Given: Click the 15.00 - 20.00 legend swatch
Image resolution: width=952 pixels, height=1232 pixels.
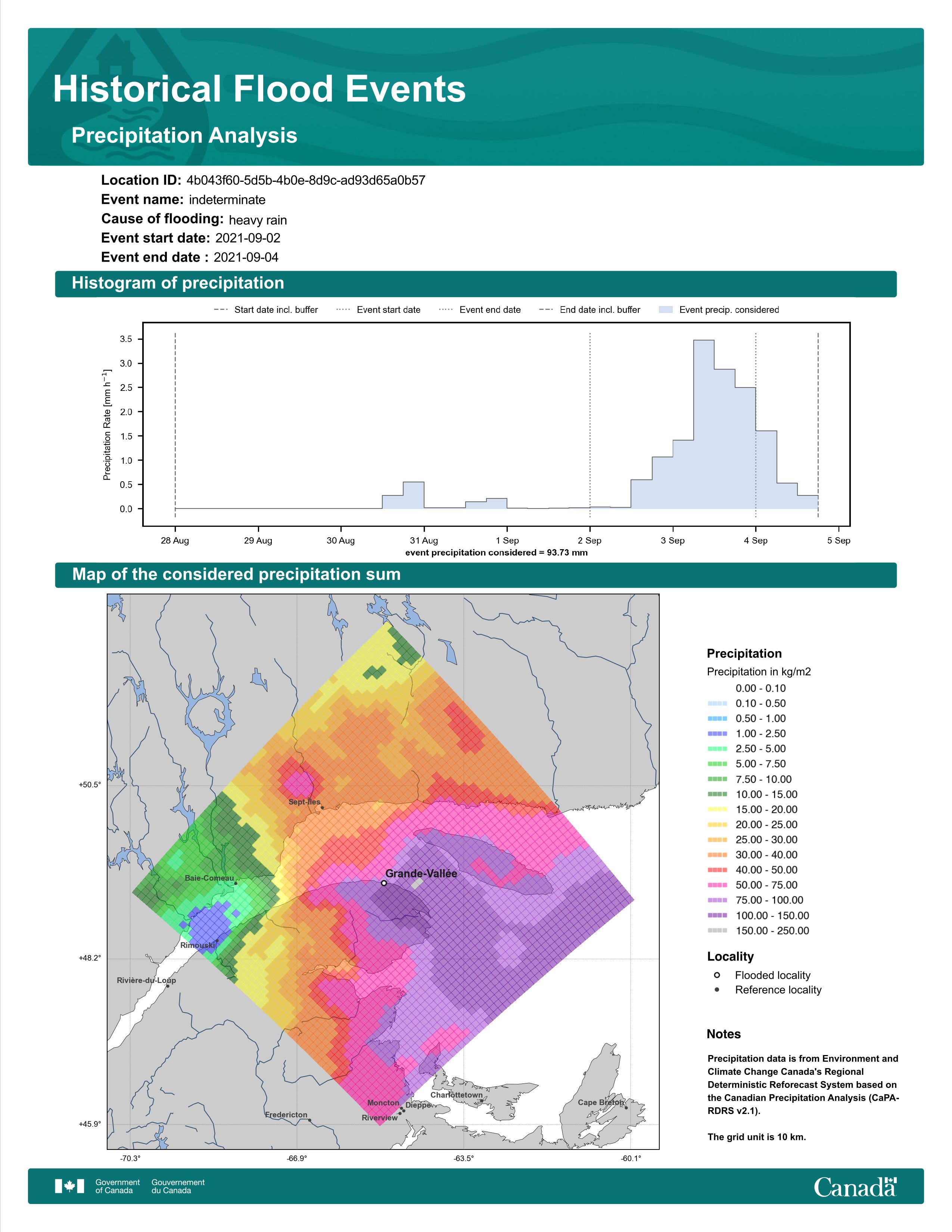Looking at the screenshot, I should (717, 809).
